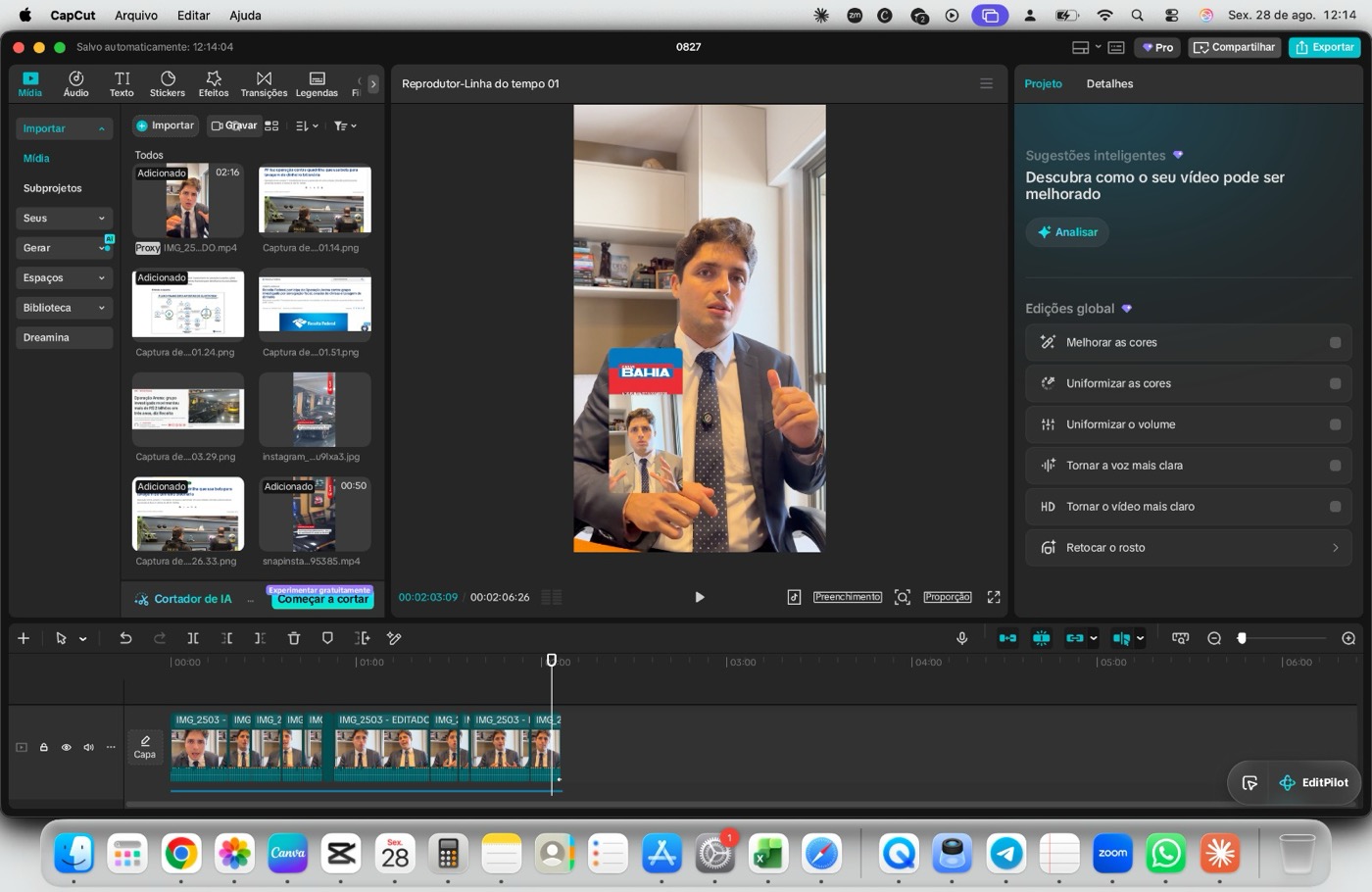This screenshot has height=892, width=1372.
Task: Click the Cortador de IA icon
Action: tap(142, 599)
